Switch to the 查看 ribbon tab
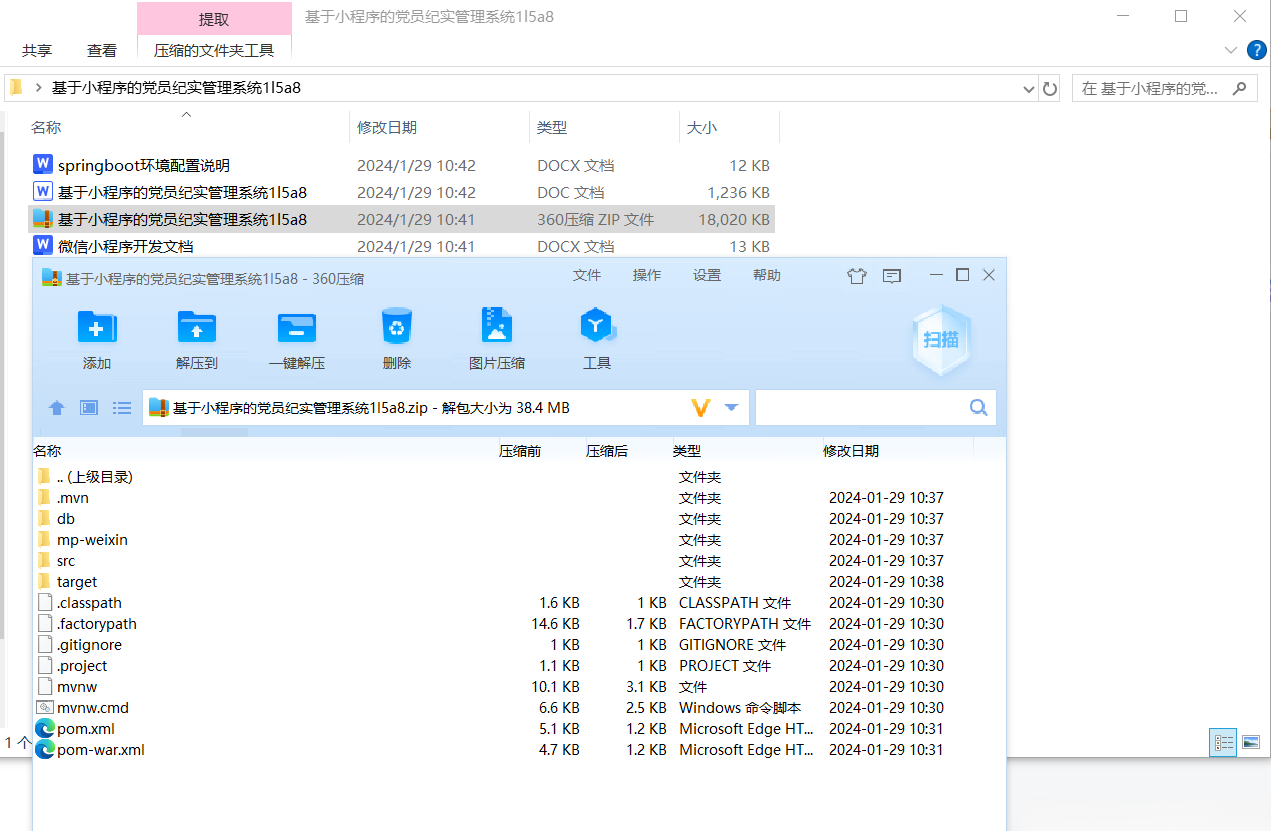The height and width of the screenshot is (831, 1271). [x=101, y=50]
